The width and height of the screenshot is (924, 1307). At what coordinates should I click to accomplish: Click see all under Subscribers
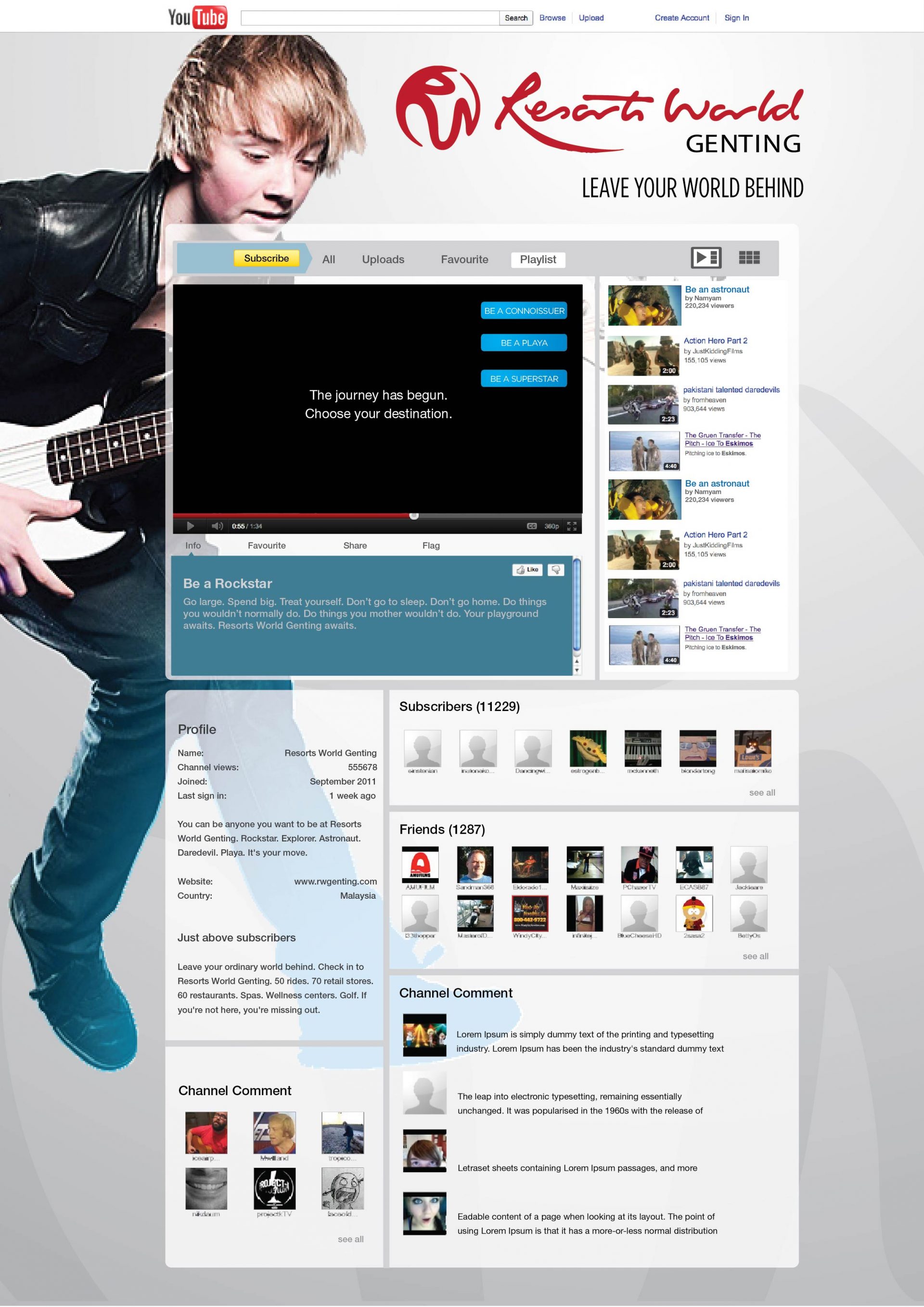click(x=762, y=792)
